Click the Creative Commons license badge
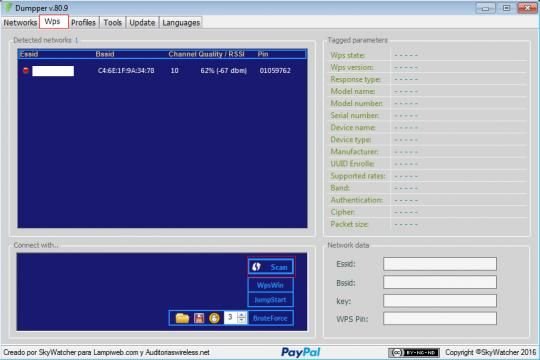The image size is (540, 360). (x=414, y=352)
